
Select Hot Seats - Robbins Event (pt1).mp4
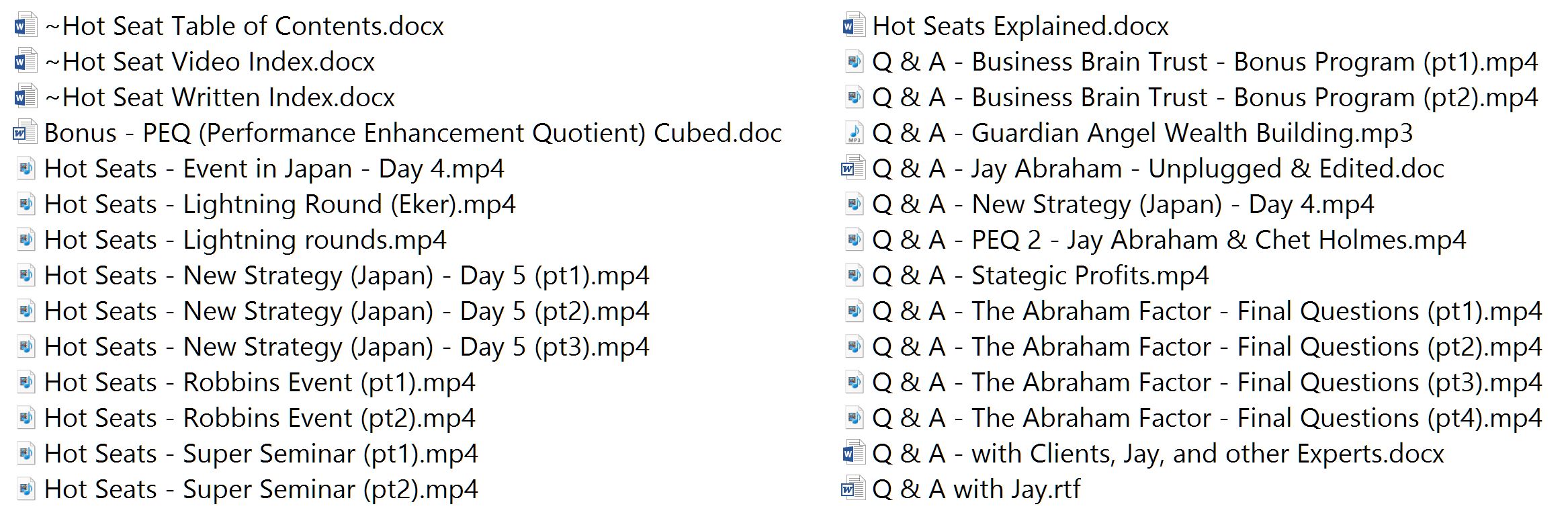tap(260, 383)
